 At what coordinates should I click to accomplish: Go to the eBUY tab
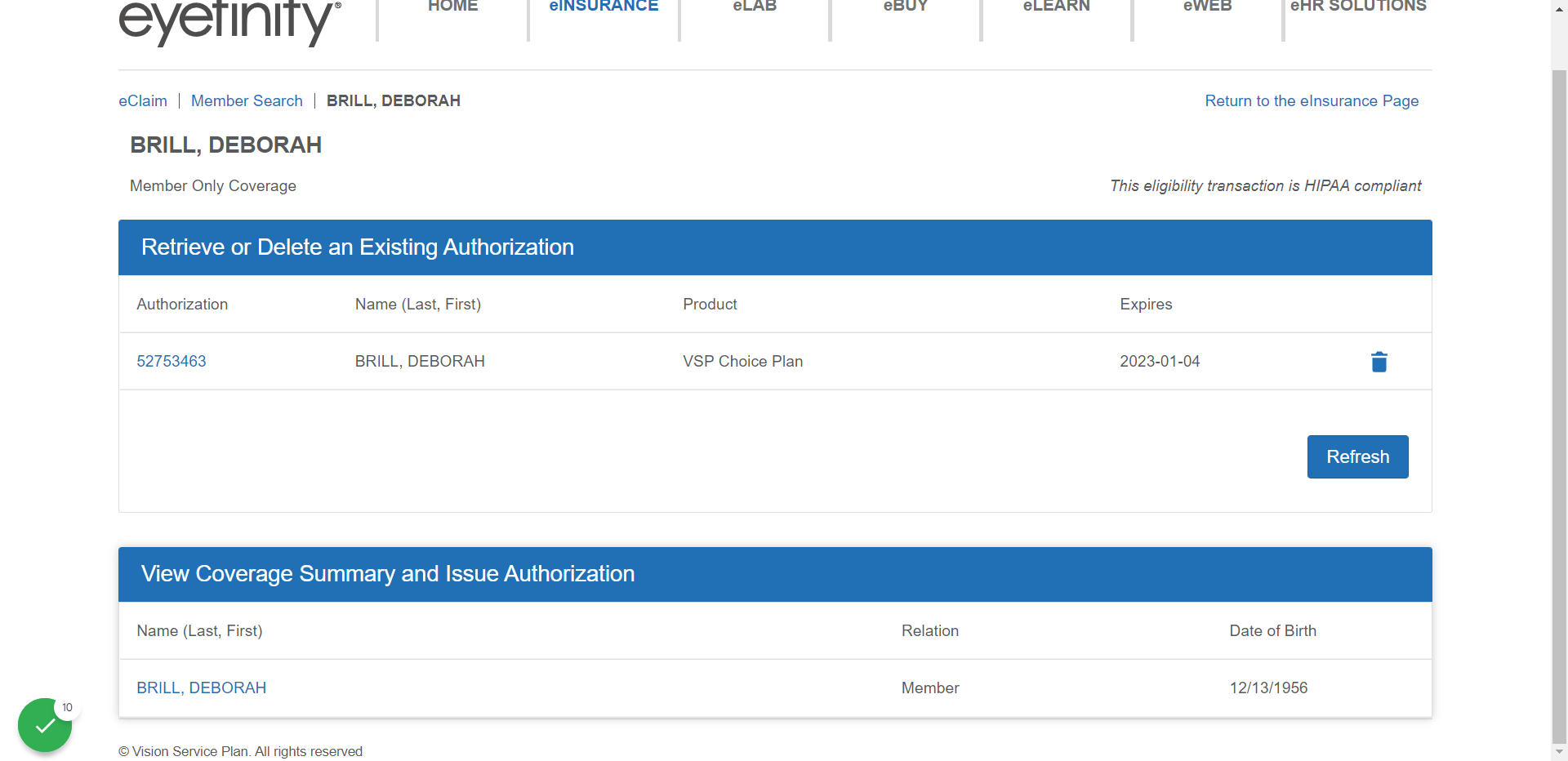tap(906, 7)
